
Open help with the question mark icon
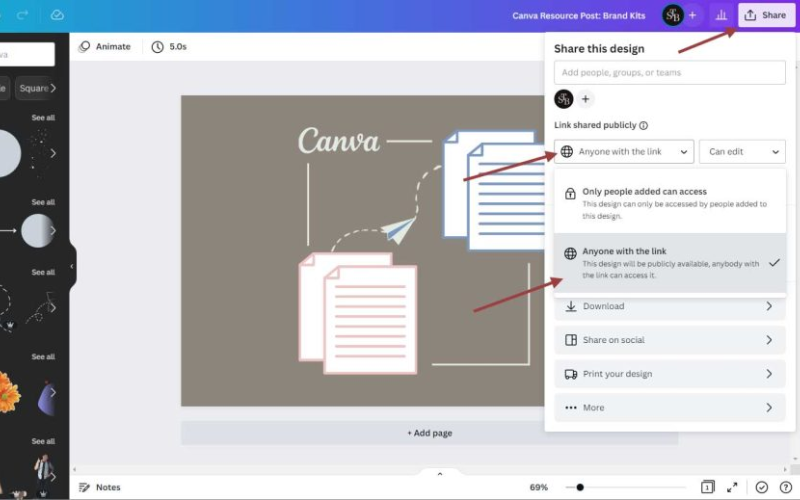[785, 487]
